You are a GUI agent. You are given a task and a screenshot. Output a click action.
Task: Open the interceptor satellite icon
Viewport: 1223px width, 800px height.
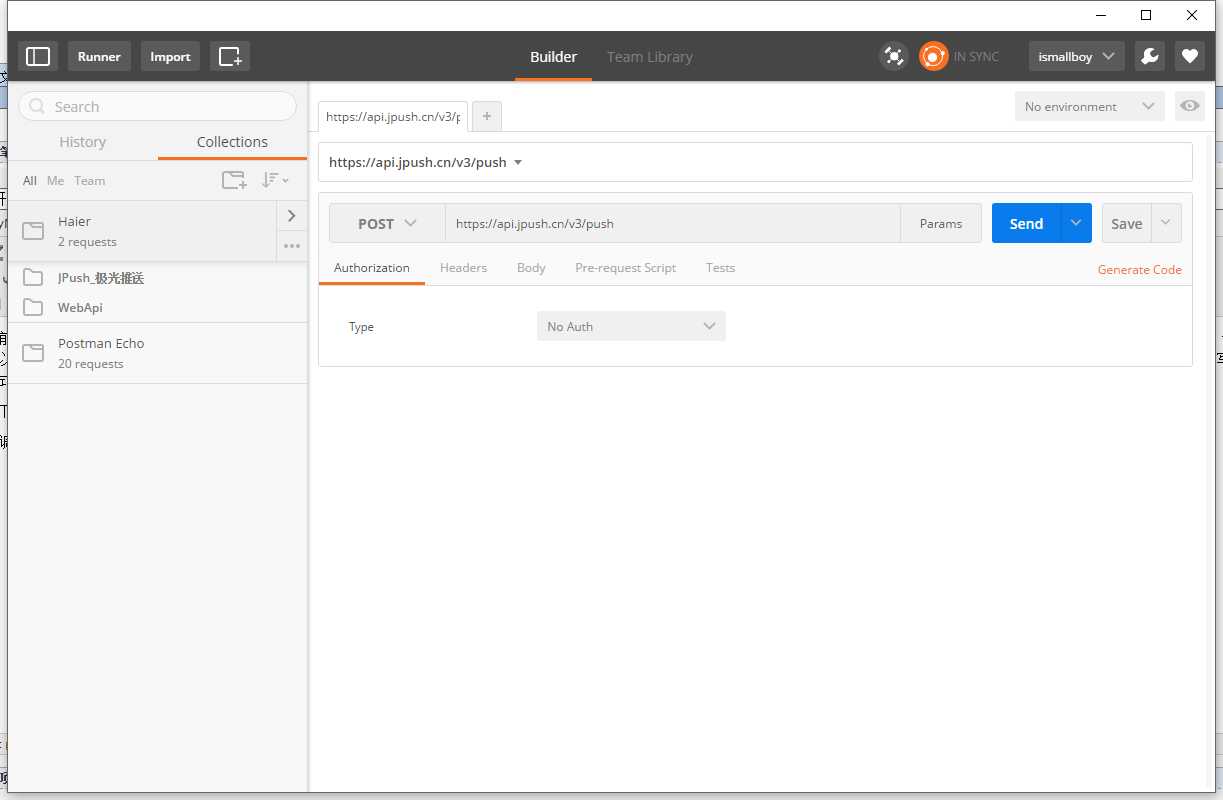(x=893, y=56)
